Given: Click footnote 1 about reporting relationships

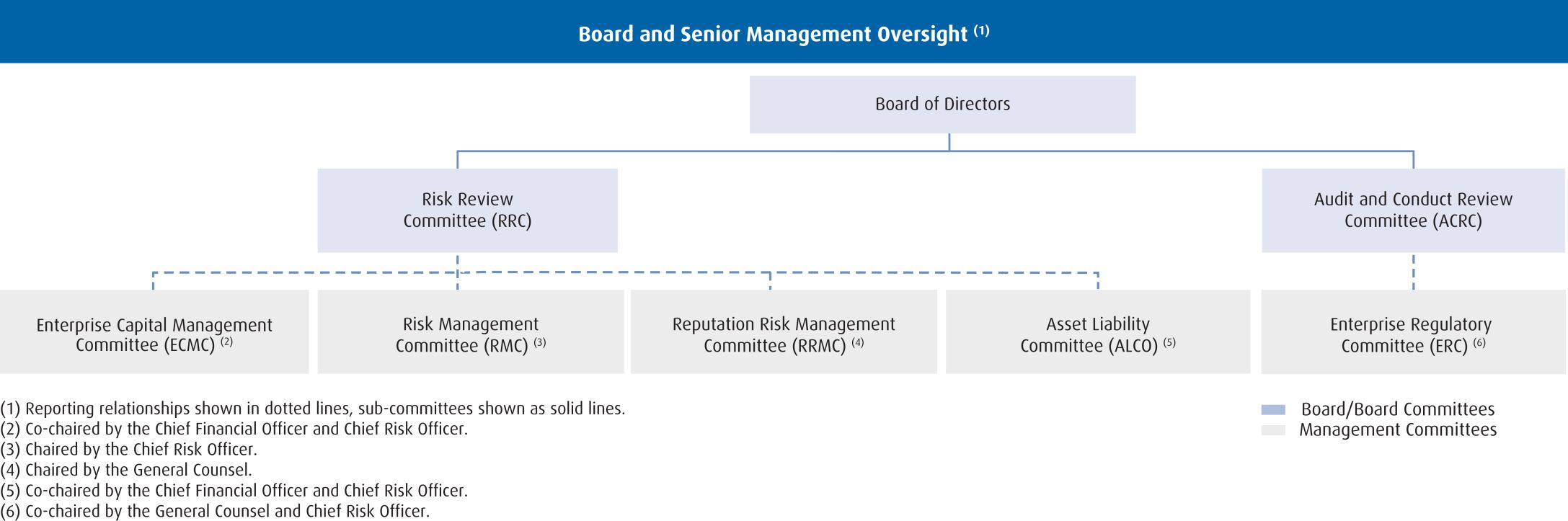Looking at the screenshot, I should [x=313, y=409].
